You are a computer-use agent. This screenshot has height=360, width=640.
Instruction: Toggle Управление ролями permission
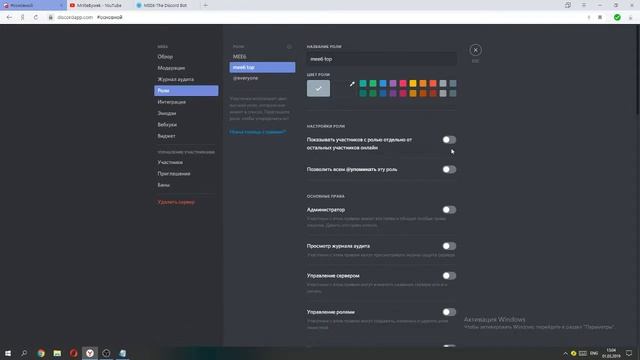[x=449, y=312]
